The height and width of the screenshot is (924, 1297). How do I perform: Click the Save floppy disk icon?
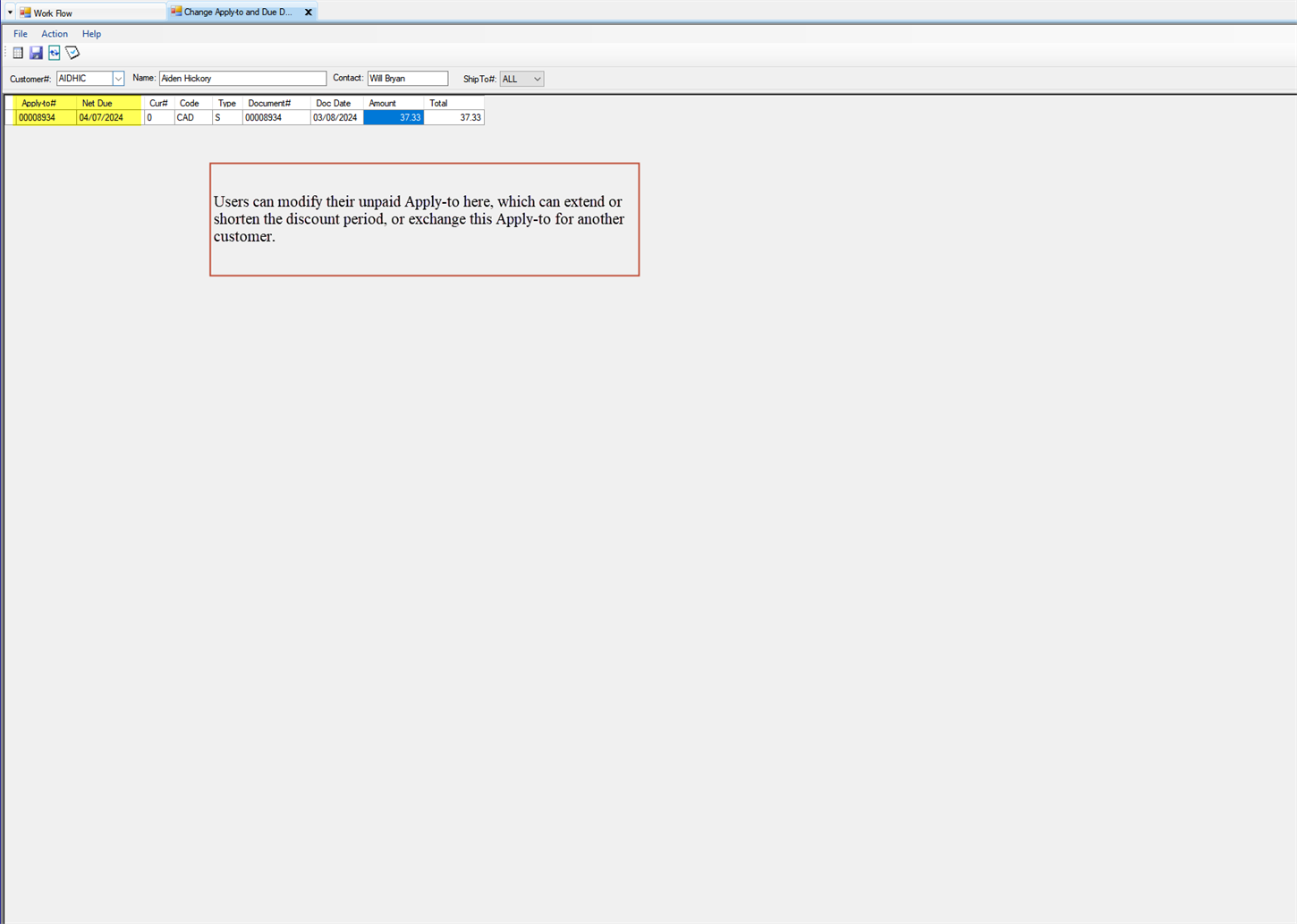click(x=36, y=54)
